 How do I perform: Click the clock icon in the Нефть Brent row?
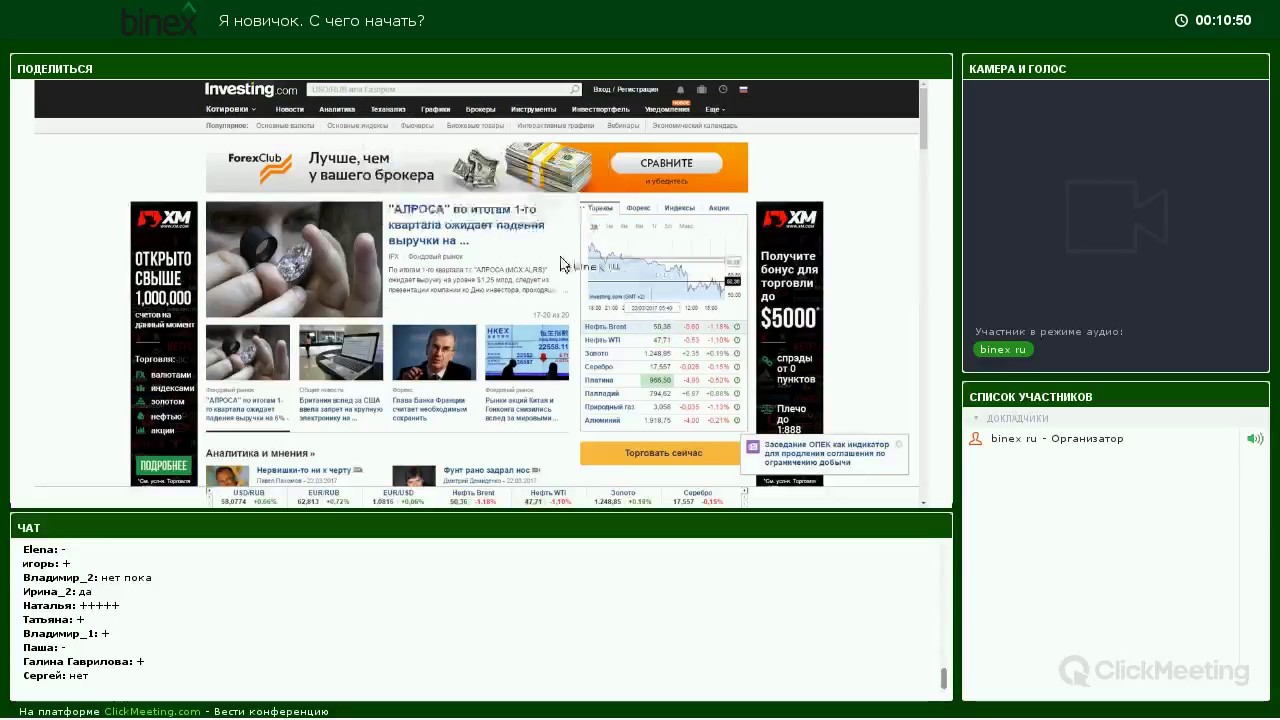[x=737, y=327]
